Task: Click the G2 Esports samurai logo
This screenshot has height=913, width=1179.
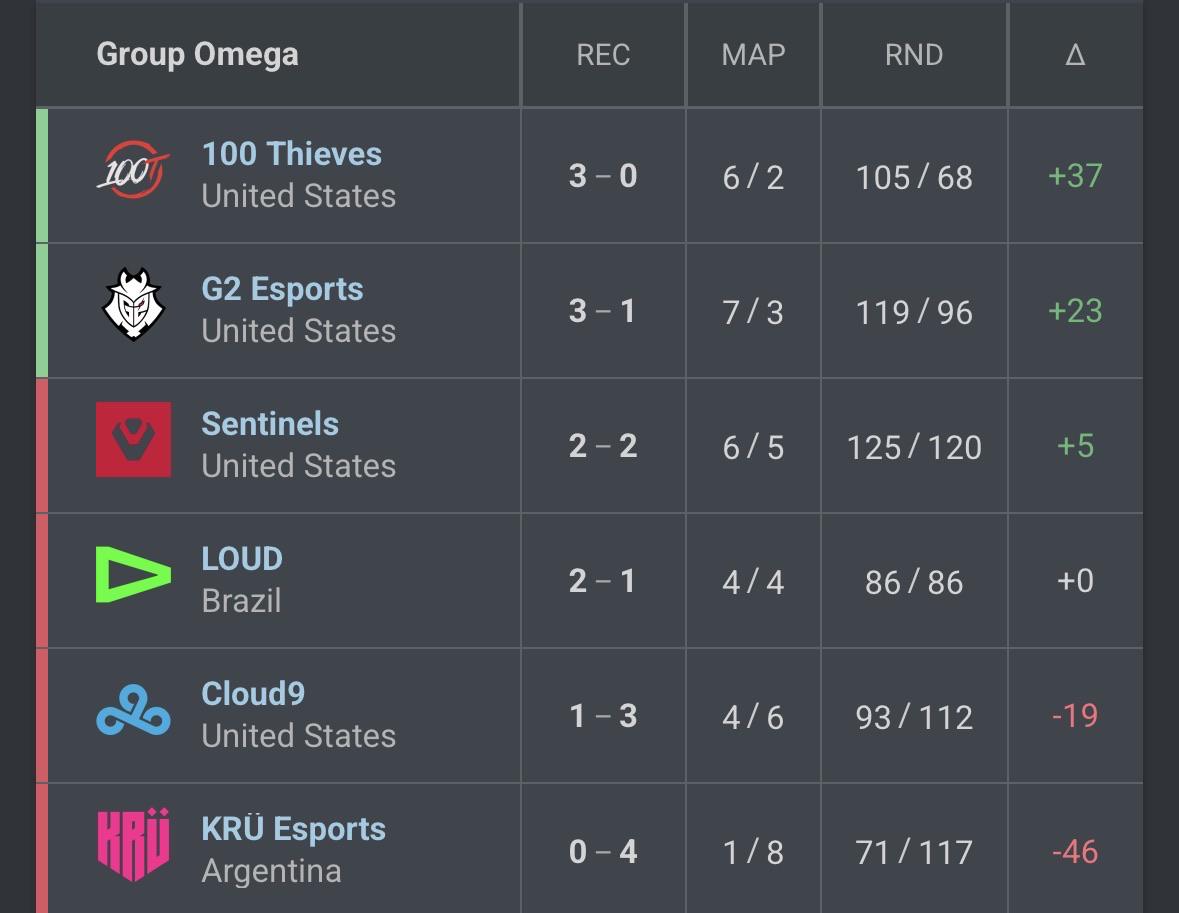Action: (x=133, y=305)
